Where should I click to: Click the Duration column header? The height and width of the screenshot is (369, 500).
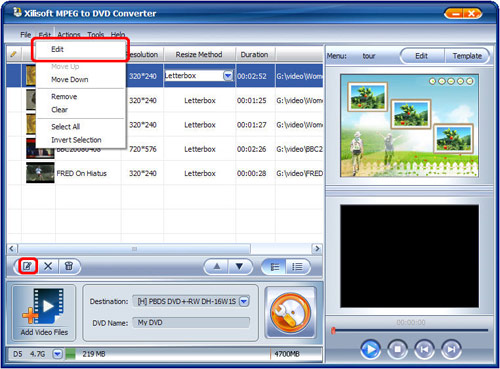[x=254, y=54]
